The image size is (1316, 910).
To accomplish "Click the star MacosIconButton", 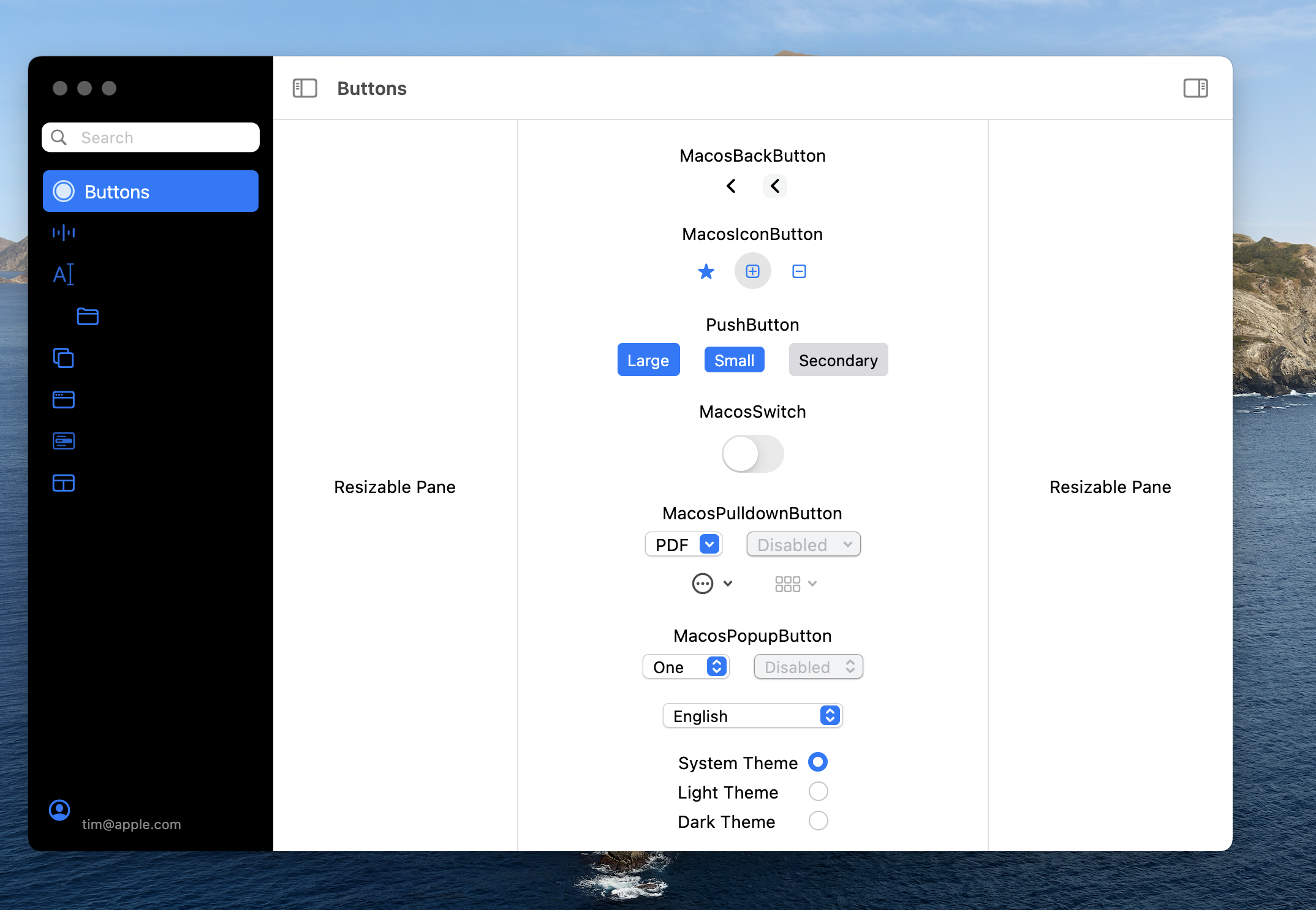I will 706,271.
